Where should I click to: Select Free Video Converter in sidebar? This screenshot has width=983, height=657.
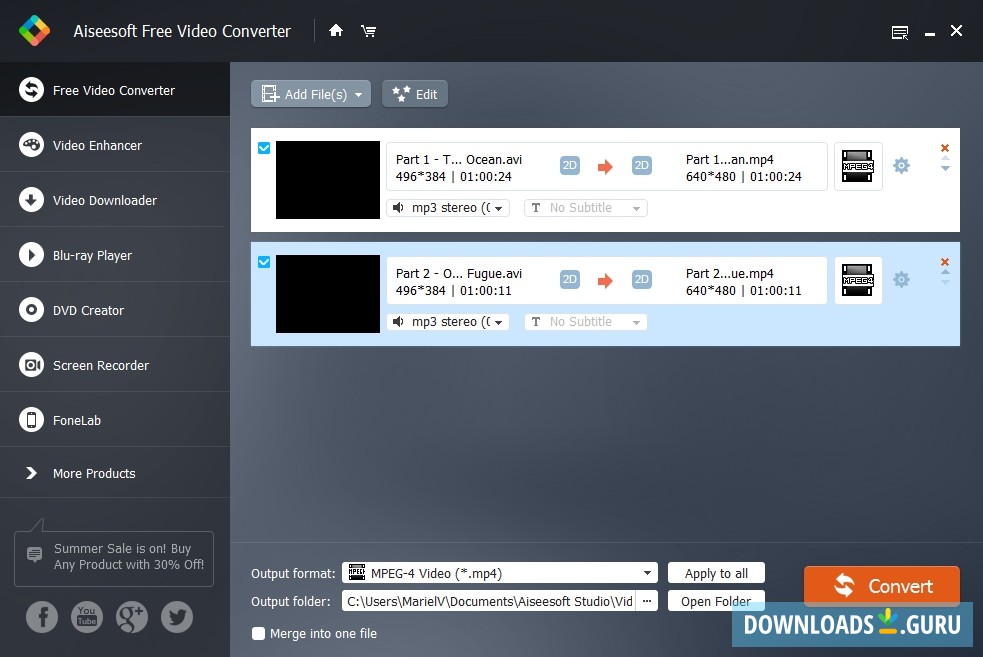coord(115,90)
